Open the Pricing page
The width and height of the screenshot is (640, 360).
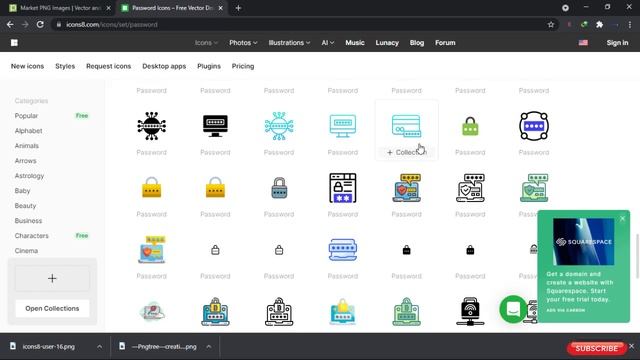click(243, 66)
